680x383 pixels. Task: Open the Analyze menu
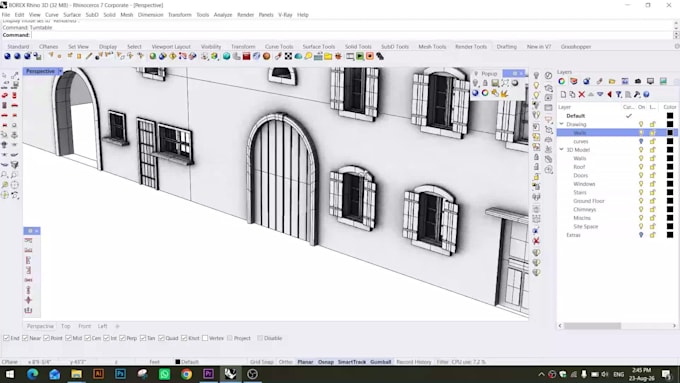(223, 15)
